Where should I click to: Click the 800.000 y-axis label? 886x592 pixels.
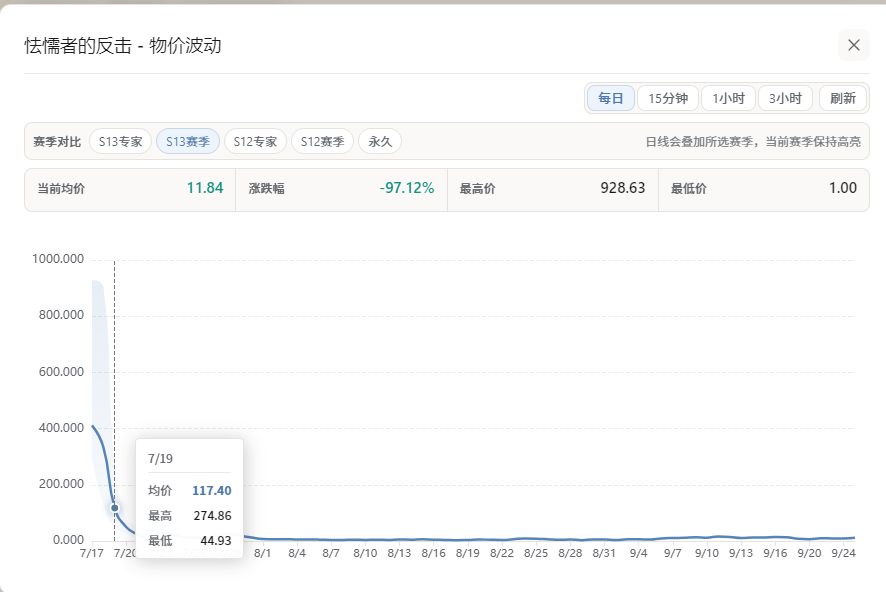coord(61,315)
